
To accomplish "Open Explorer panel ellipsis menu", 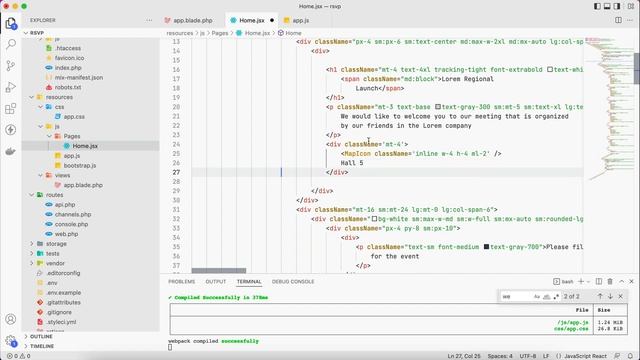I will 149,20.
